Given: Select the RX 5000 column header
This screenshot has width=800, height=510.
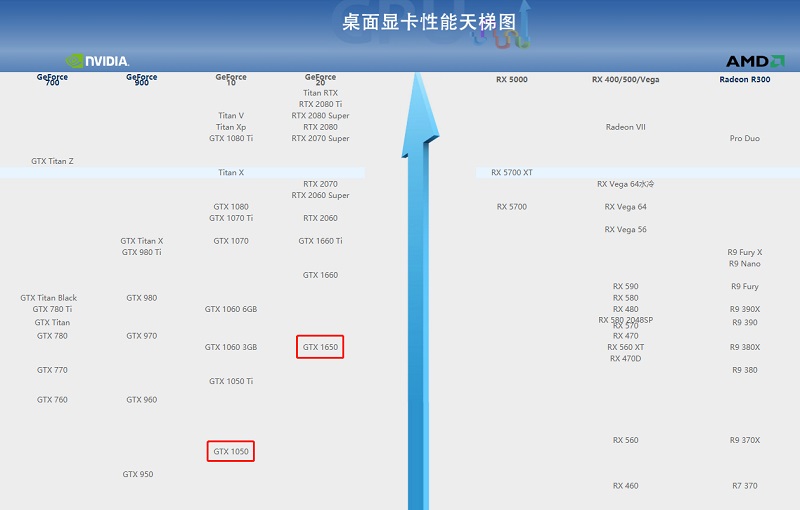Looking at the screenshot, I should pos(512,80).
